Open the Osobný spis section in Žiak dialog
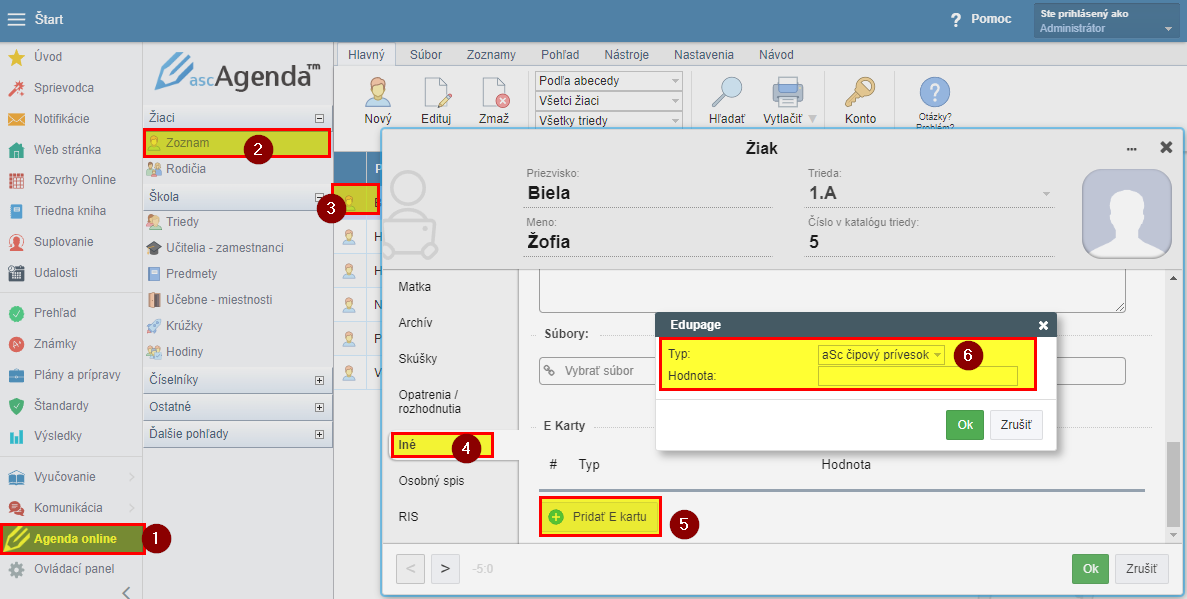 click(431, 481)
